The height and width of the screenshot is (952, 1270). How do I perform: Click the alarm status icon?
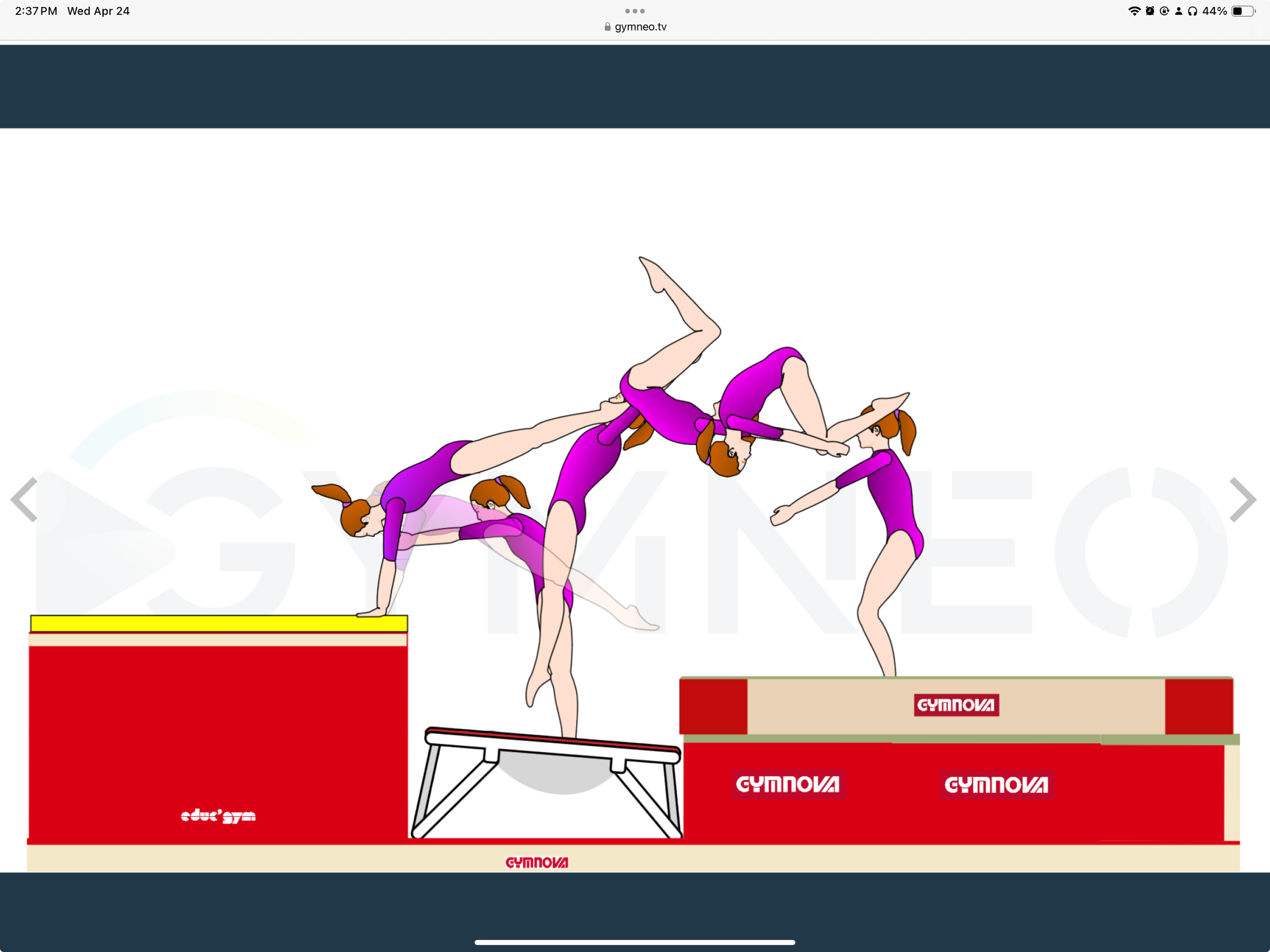[1150, 10]
